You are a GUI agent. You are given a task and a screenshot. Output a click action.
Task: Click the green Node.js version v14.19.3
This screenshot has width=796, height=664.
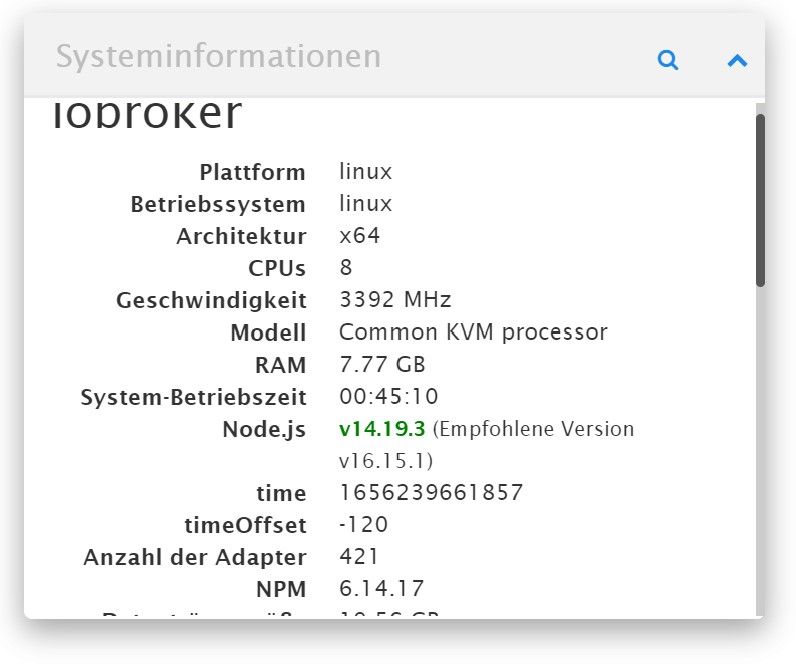pos(382,428)
